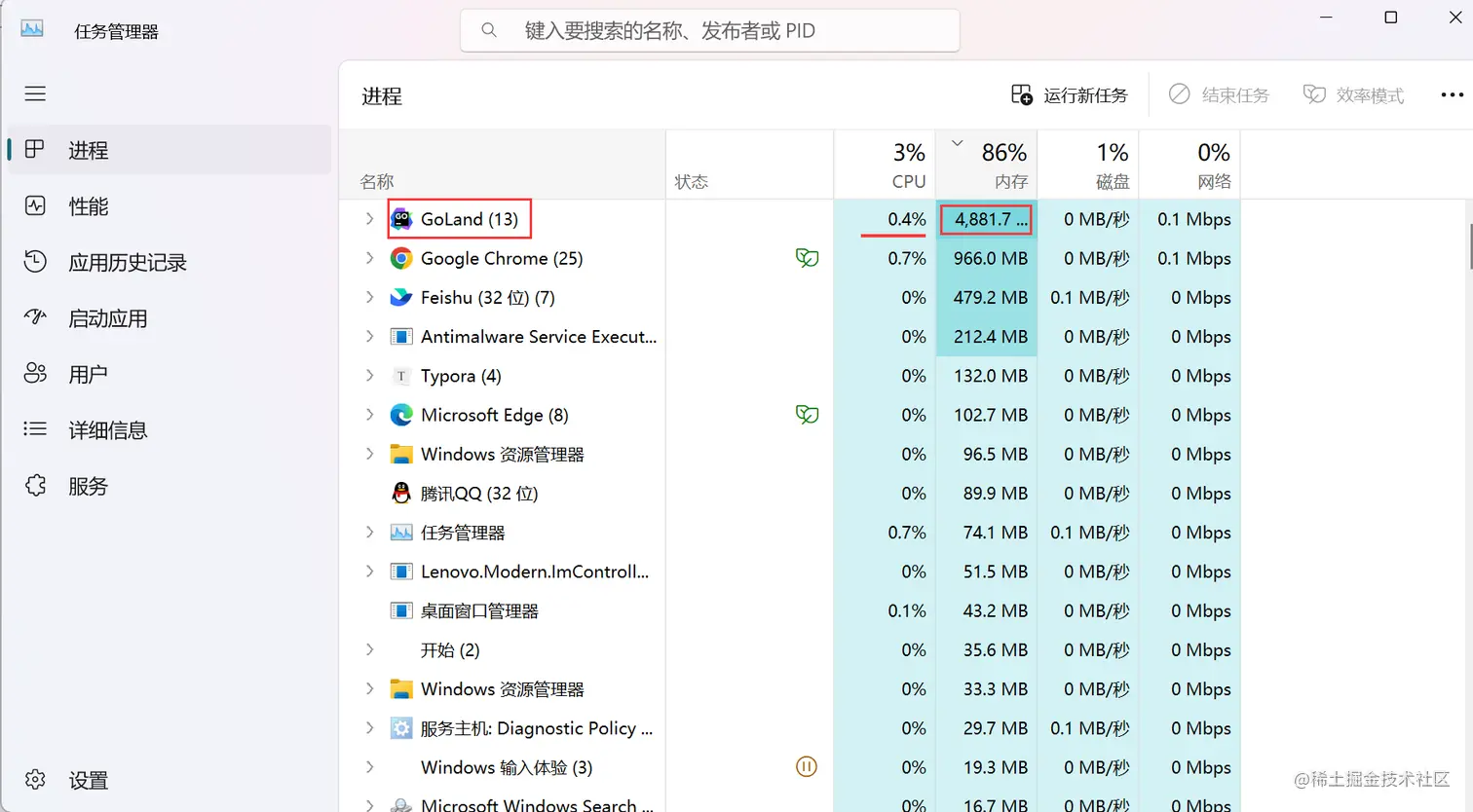Expand the Typora (4) process group

[369, 376]
